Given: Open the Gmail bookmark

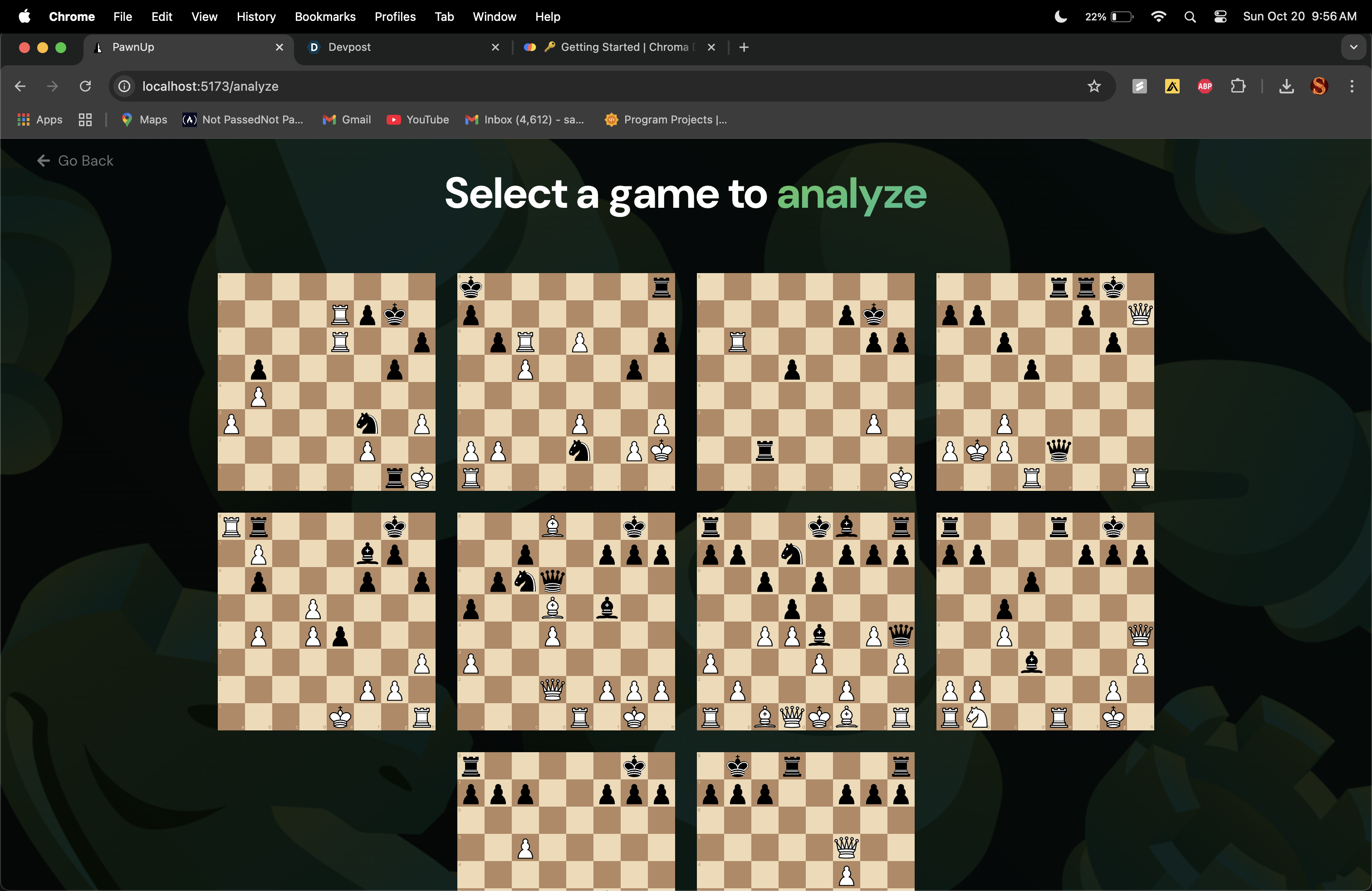Looking at the screenshot, I should click(347, 120).
